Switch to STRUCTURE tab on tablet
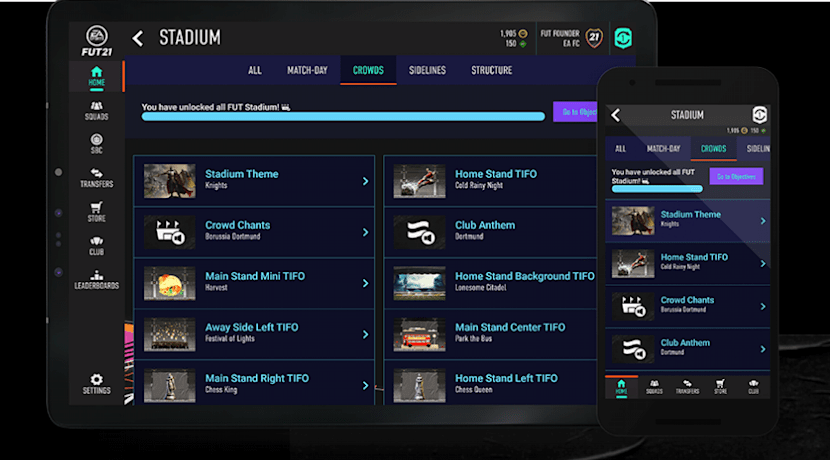 [x=492, y=70]
